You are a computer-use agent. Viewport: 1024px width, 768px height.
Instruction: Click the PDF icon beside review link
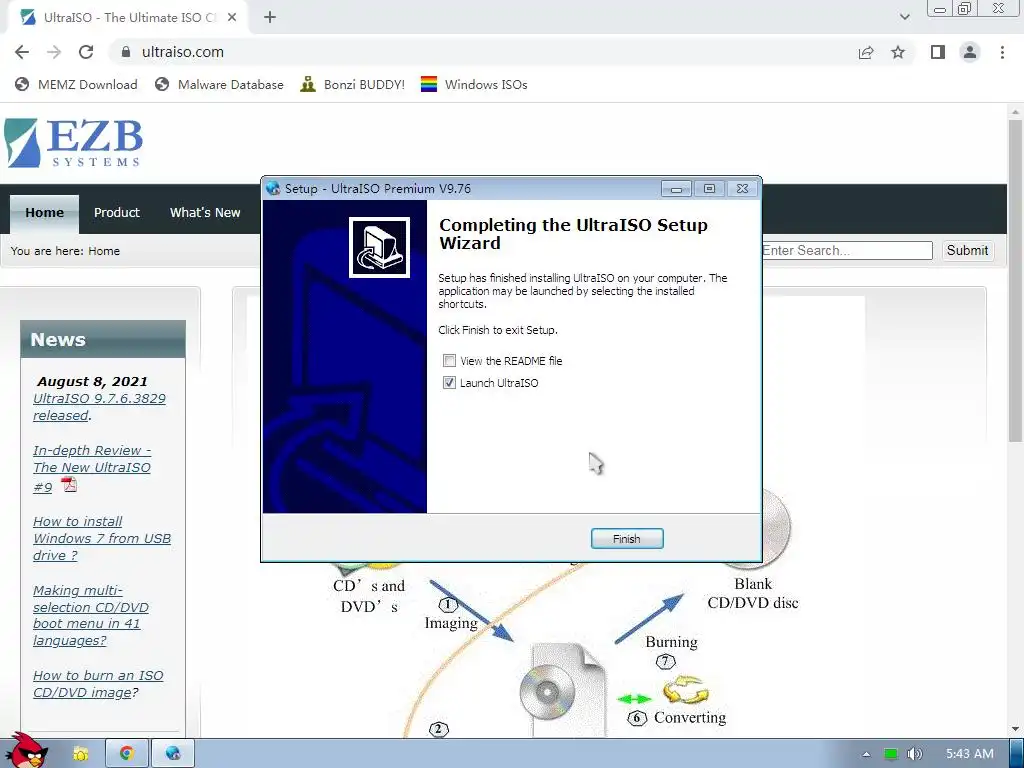[69, 485]
